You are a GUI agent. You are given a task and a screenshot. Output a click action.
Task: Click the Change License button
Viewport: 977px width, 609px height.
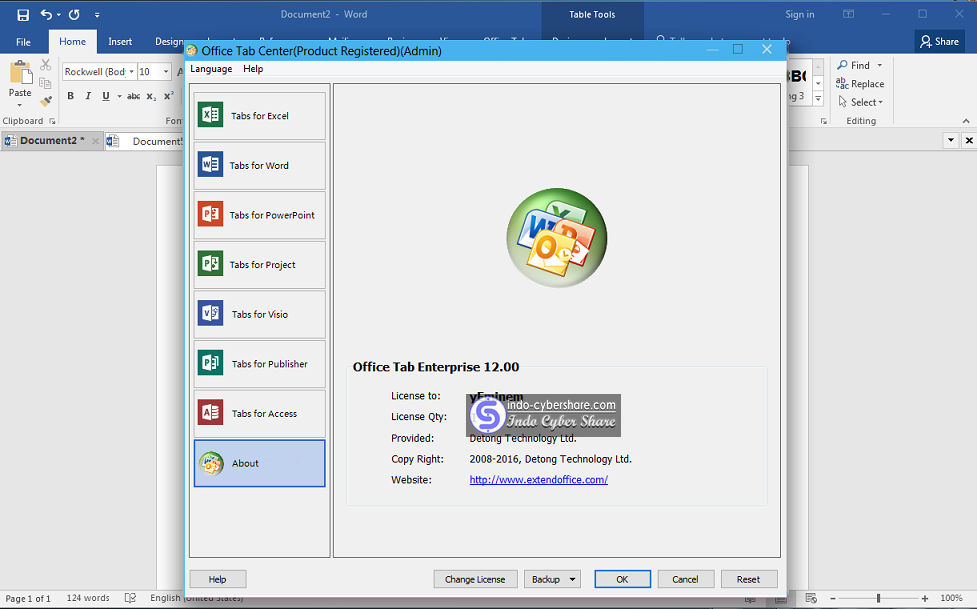coord(475,579)
